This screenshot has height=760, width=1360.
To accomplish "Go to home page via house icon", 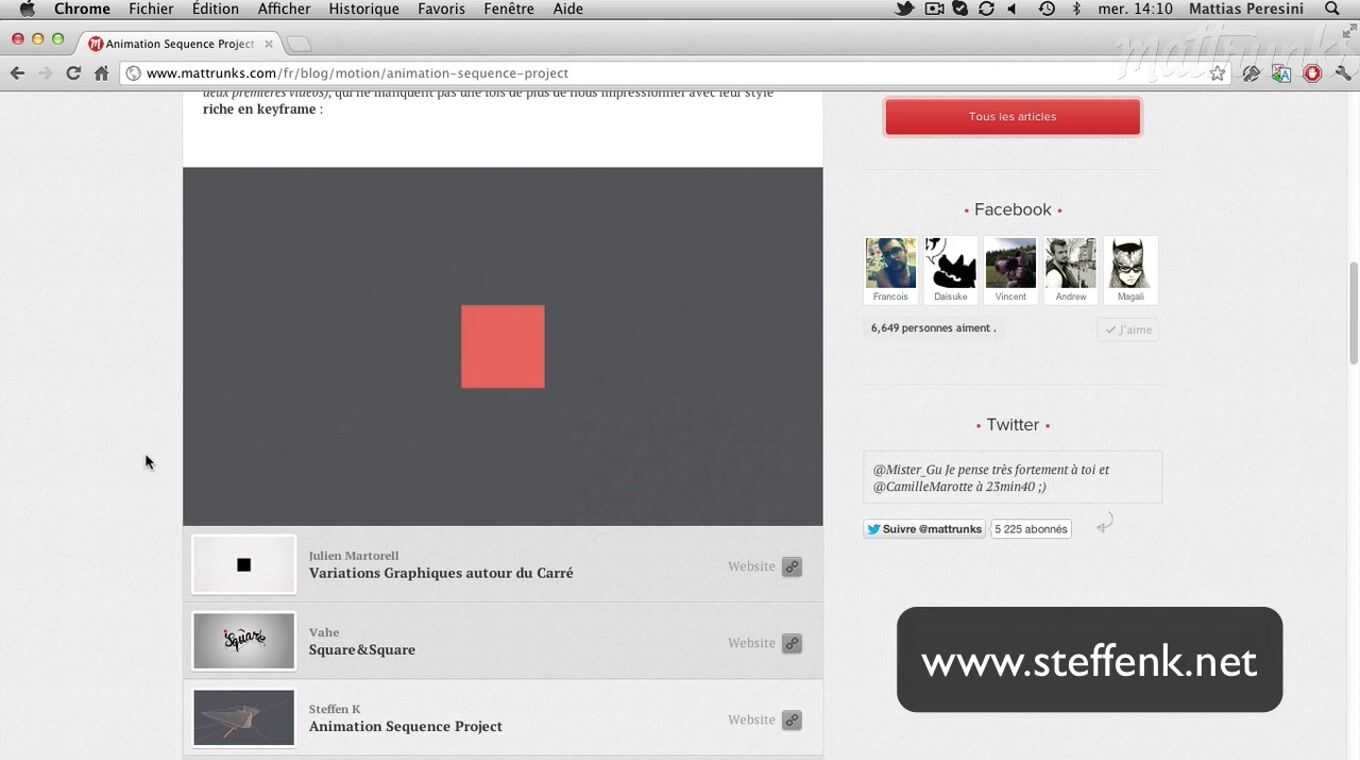I will [x=101, y=73].
